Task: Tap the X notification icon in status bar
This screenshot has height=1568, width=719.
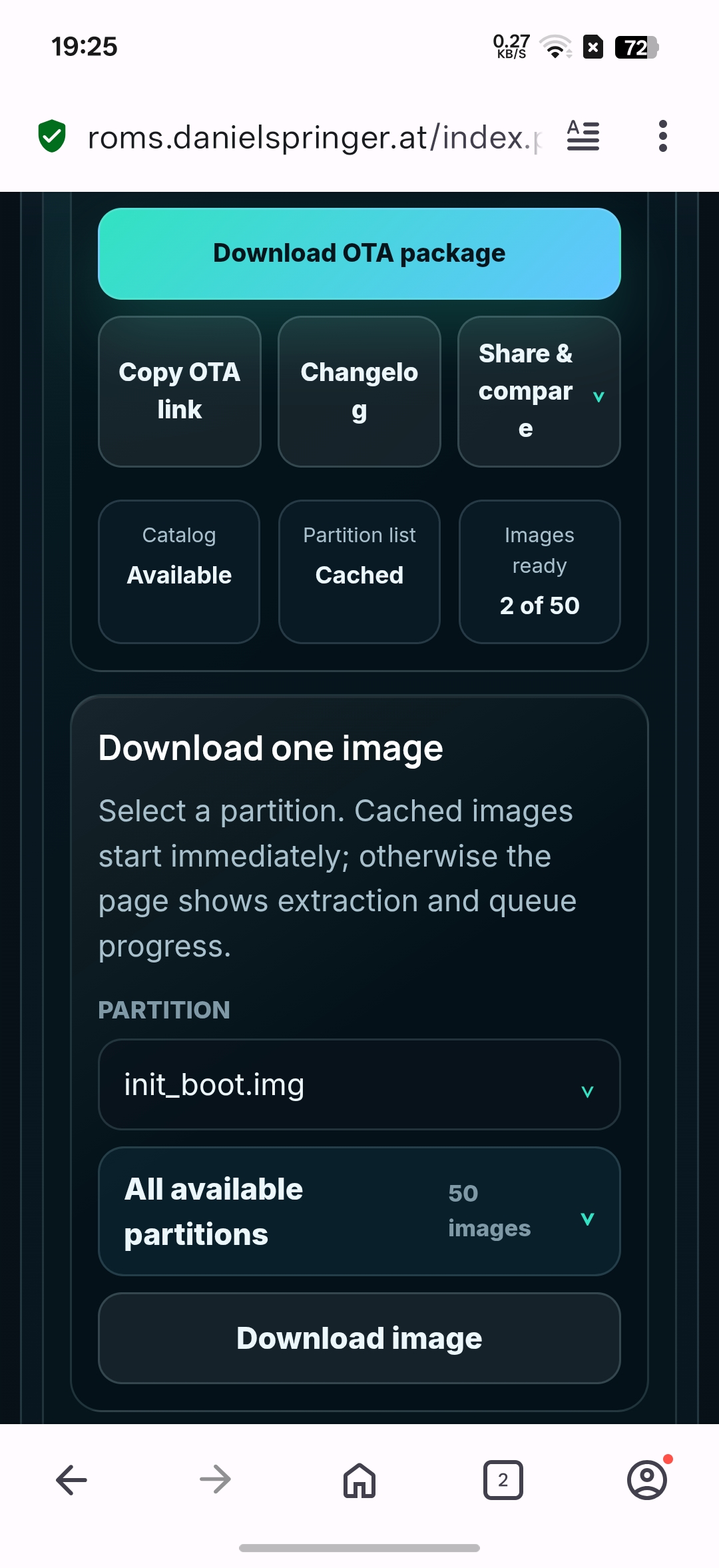Action: coord(593,47)
